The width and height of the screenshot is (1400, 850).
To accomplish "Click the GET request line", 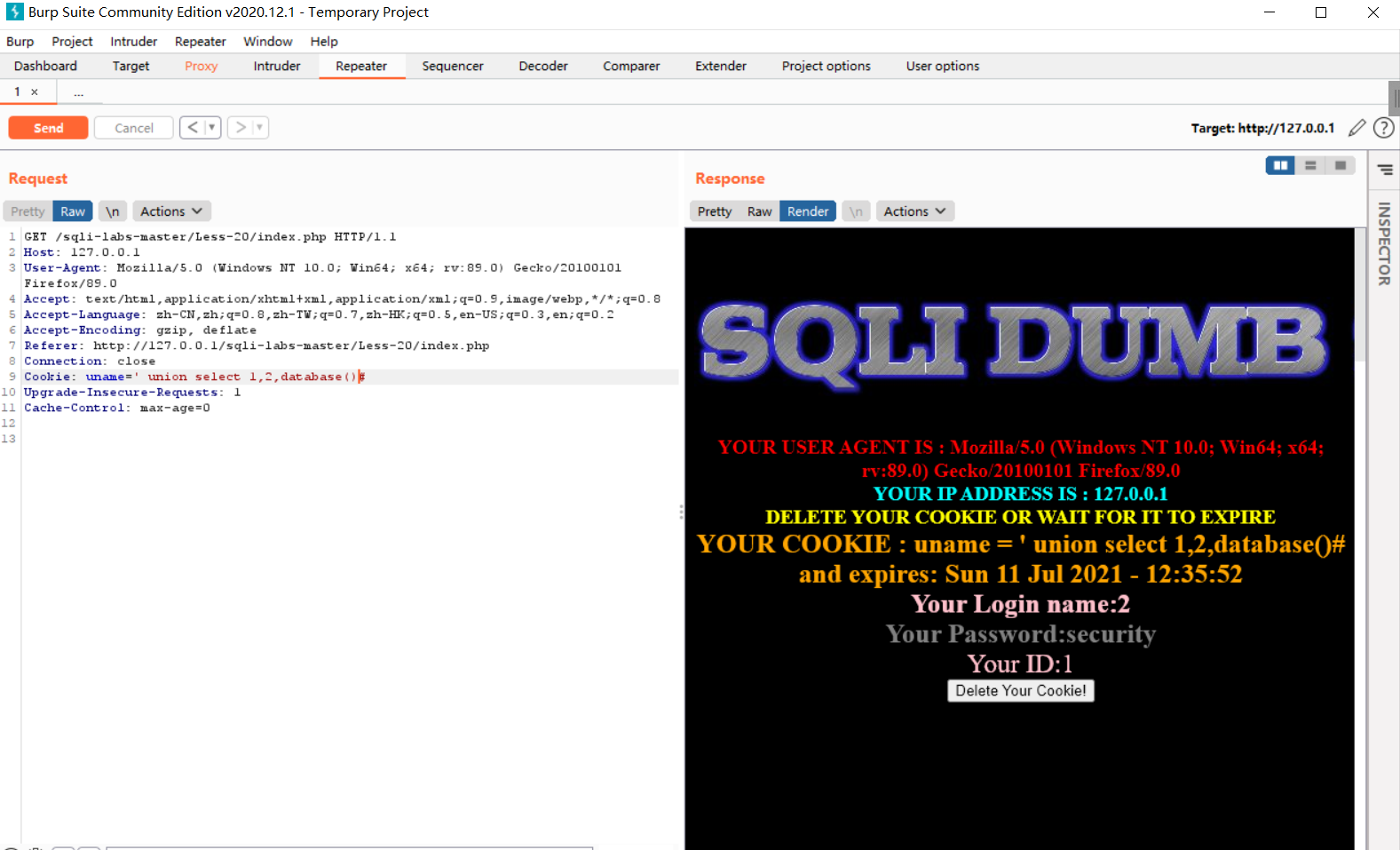I will click(210, 237).
